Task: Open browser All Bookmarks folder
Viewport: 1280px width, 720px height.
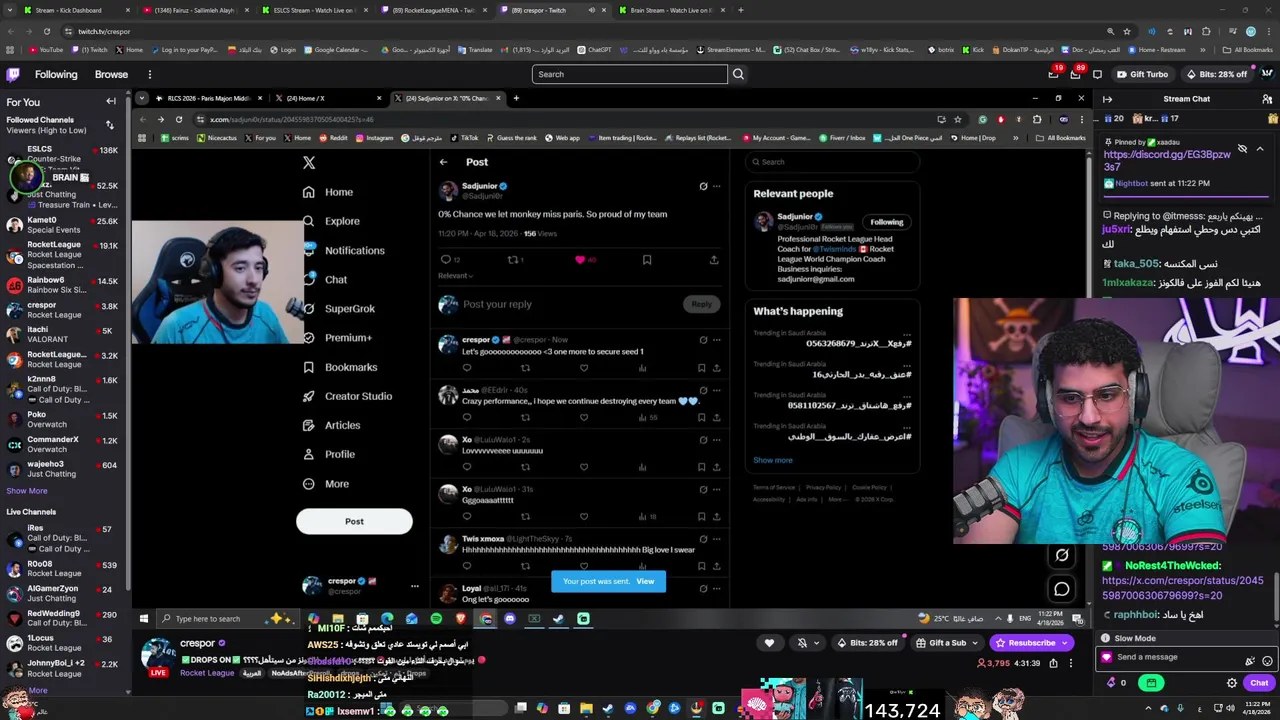Action: (x=1248, y=49)
